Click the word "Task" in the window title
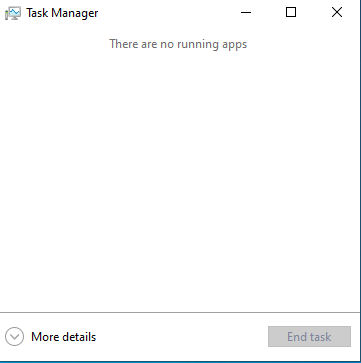 tap(37, 13)
